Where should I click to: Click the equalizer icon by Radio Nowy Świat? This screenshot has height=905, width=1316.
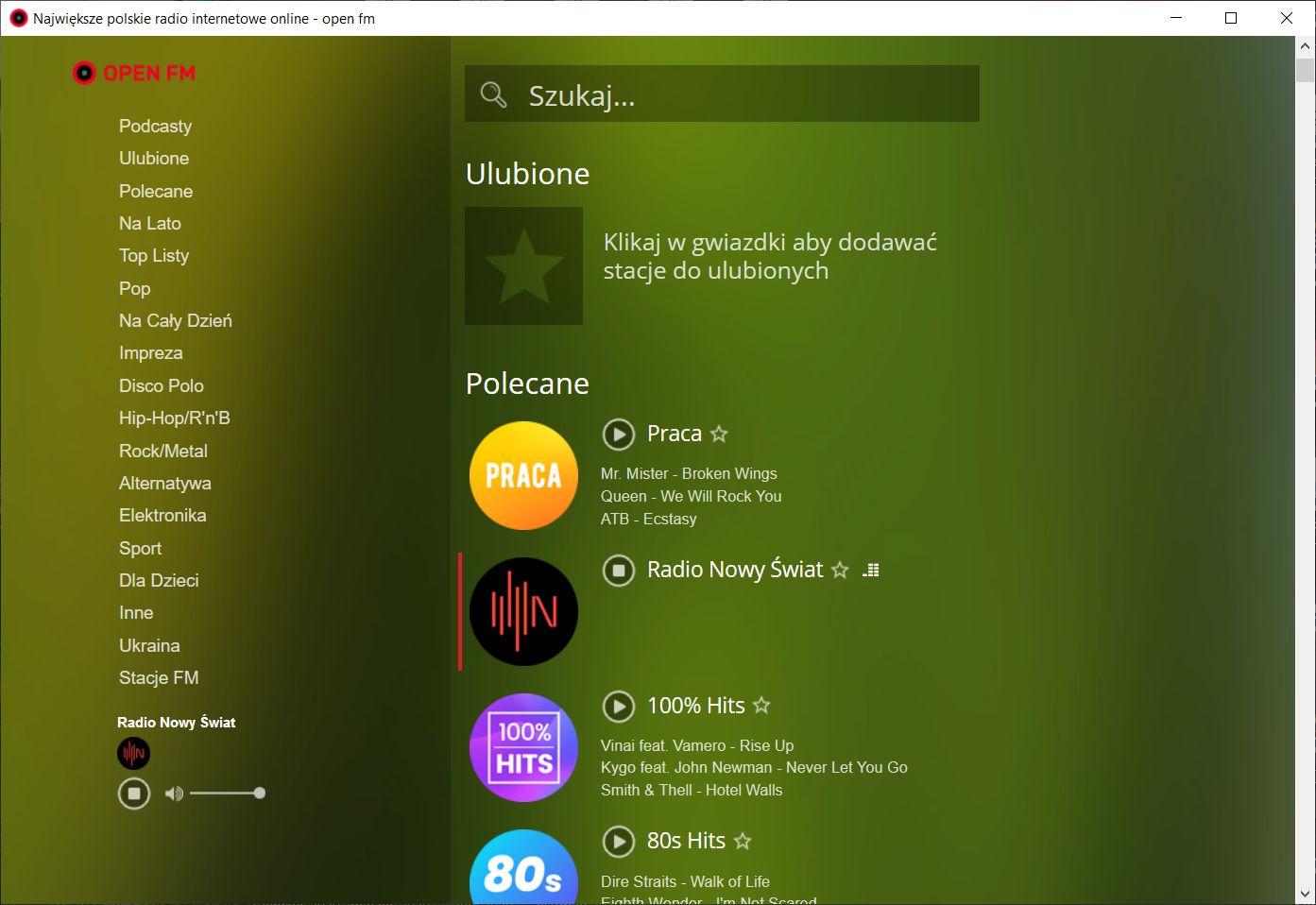[x=871, y=570]
